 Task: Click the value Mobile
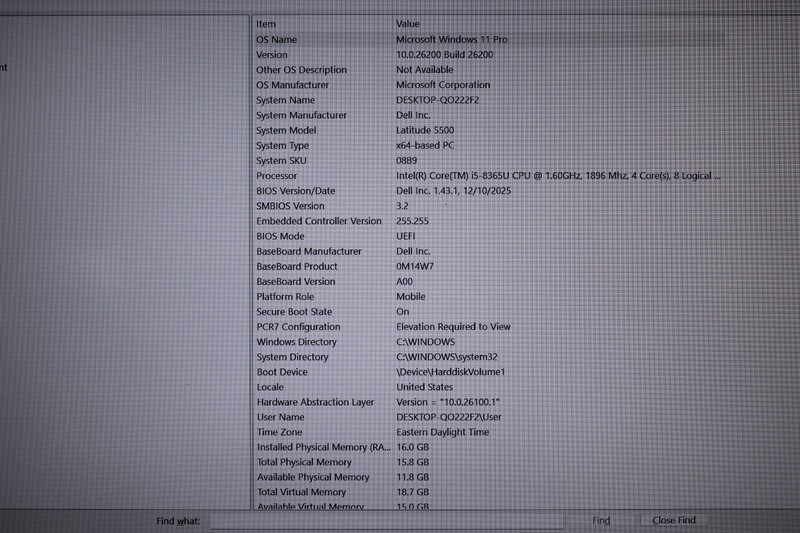(x=411, y=297)
